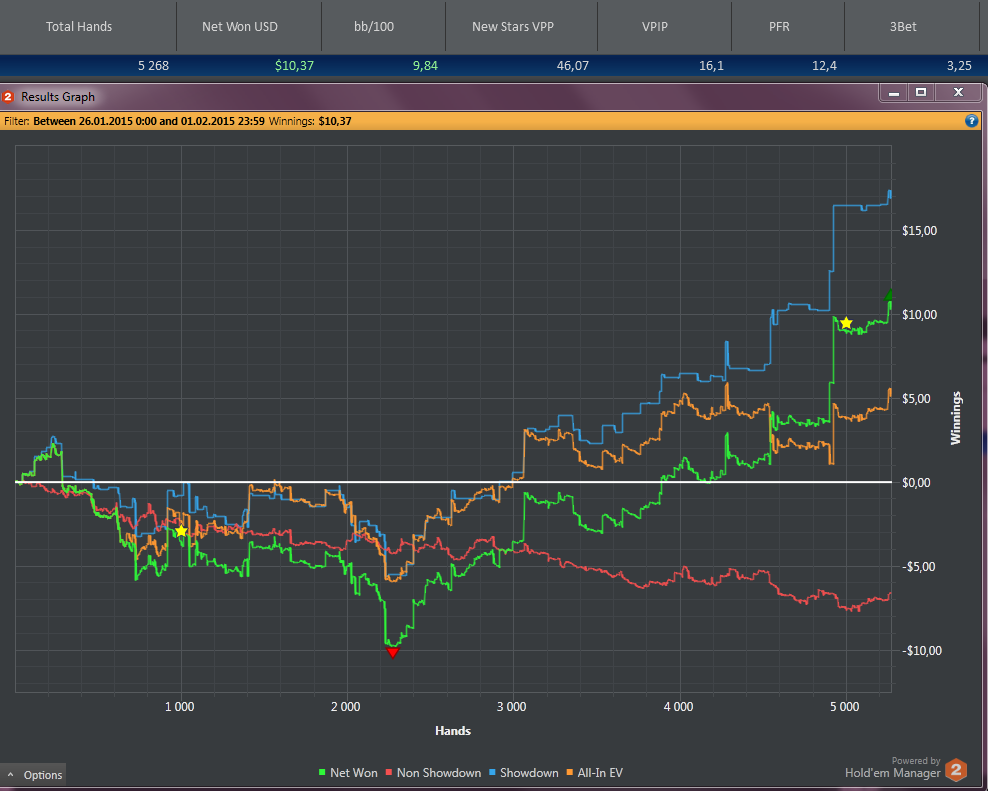Sort by Net Won USD column header
The height and width of the screenshot is (791, 988).
pyautogui.click(x=239, y=26)
